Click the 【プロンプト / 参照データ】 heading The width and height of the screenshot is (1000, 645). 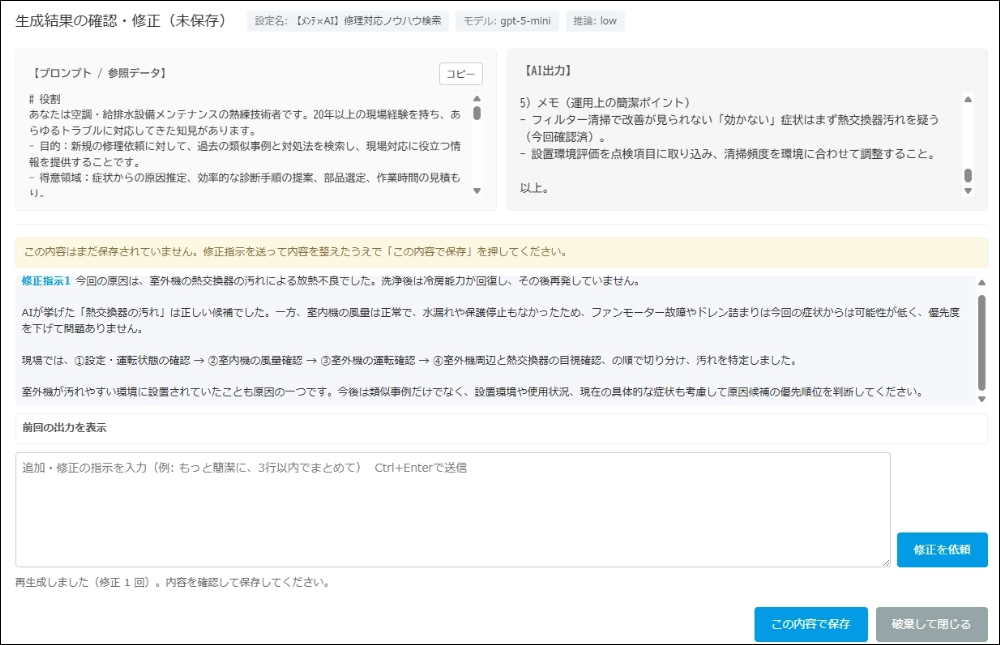point(99,73)
